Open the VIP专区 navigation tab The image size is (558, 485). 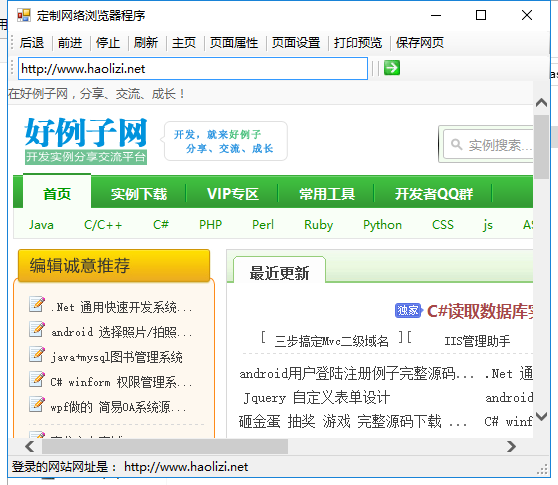(x=233, y=194)
